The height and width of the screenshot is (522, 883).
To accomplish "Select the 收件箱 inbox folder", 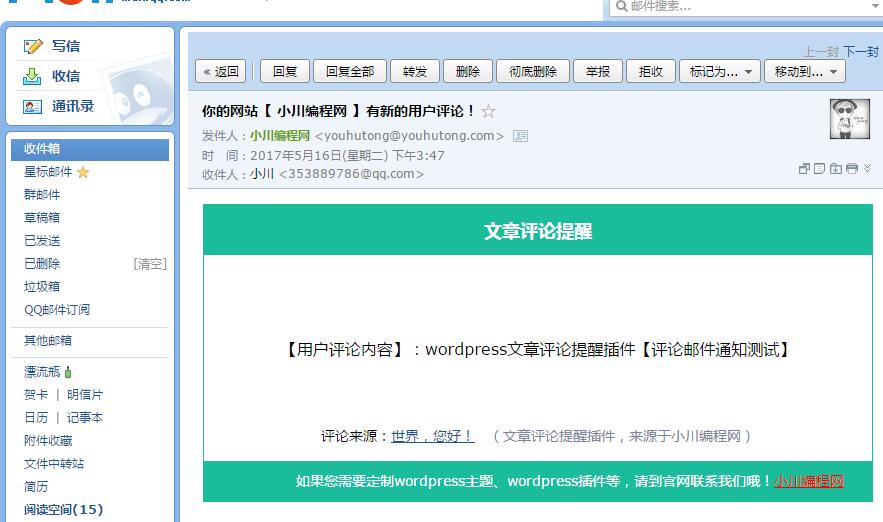I will [90, 149].
